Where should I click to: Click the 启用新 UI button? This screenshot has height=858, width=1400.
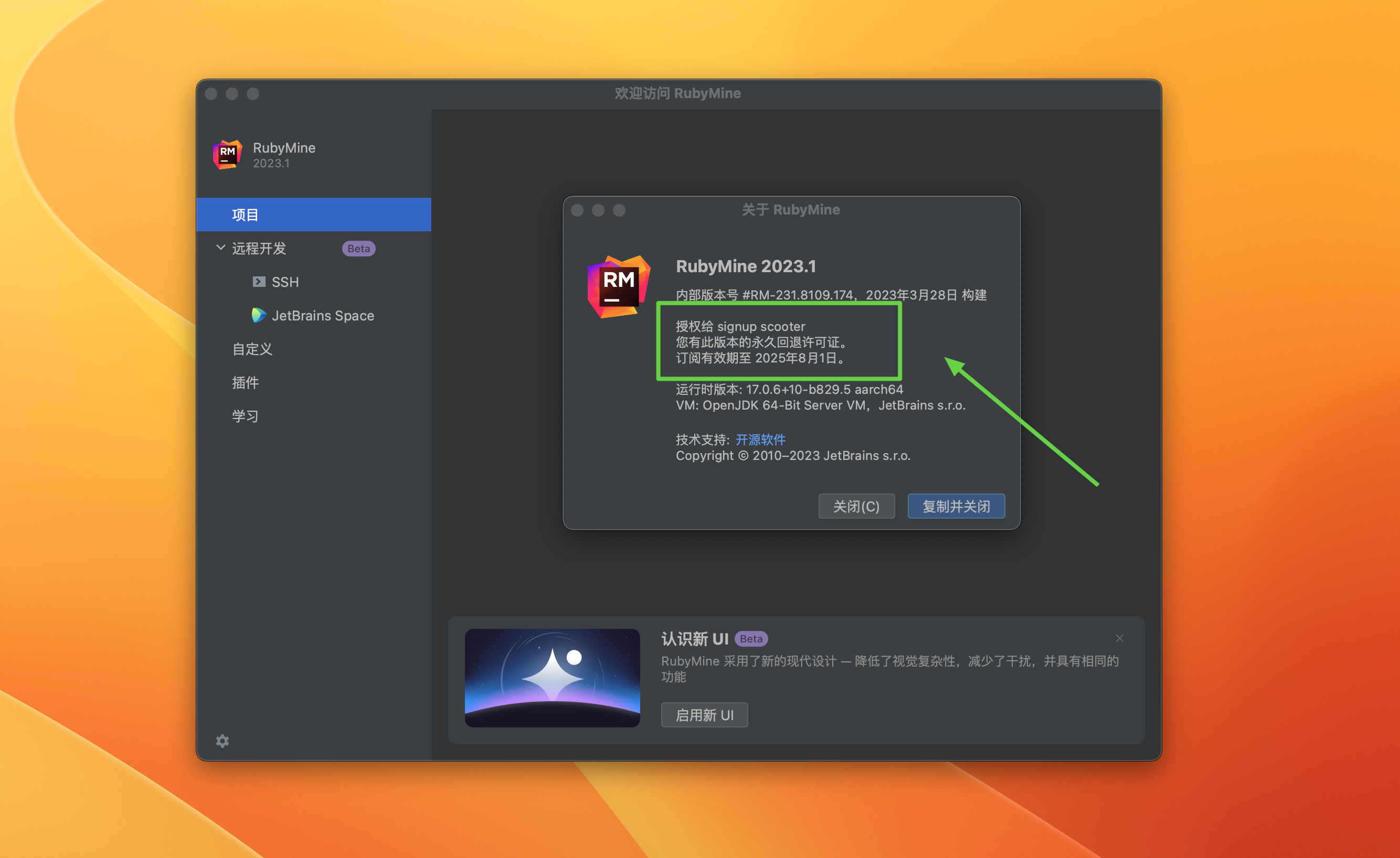[x=704, y=715]
